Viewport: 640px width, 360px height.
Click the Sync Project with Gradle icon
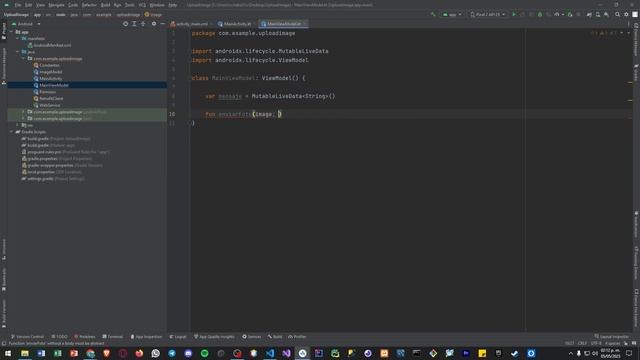point(589,14)
